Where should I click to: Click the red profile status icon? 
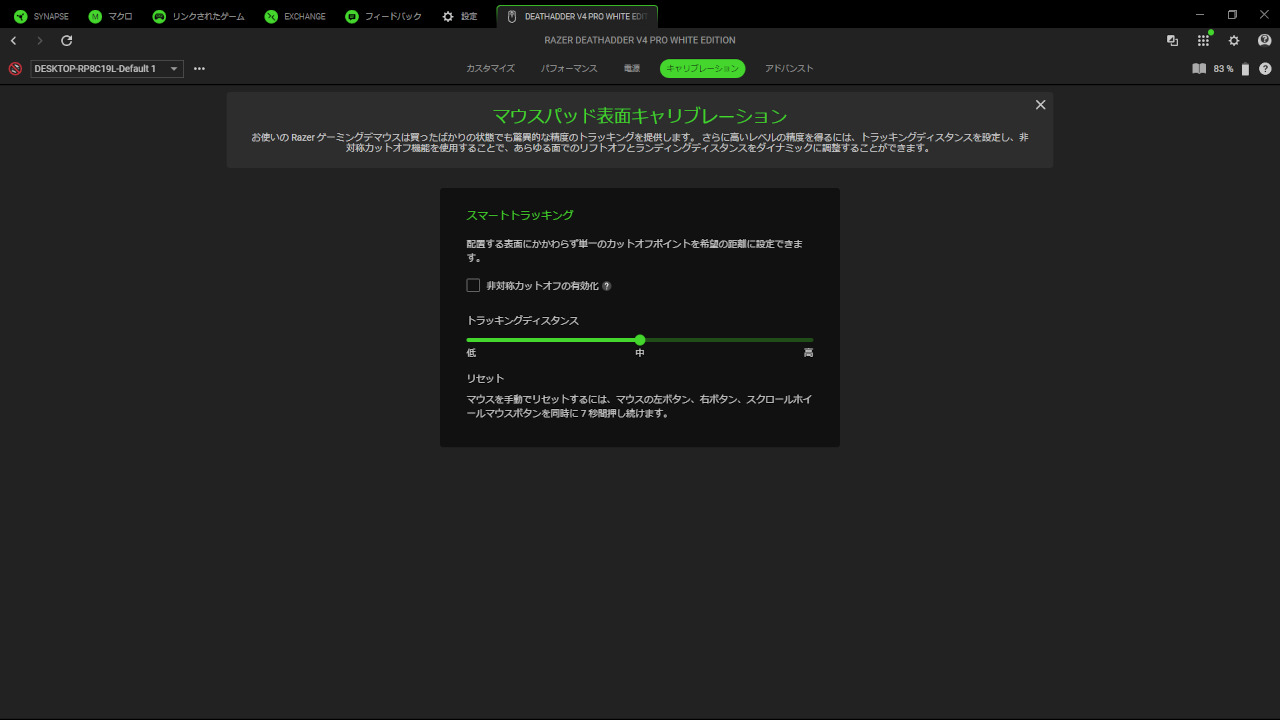click(x=15, y=69)
